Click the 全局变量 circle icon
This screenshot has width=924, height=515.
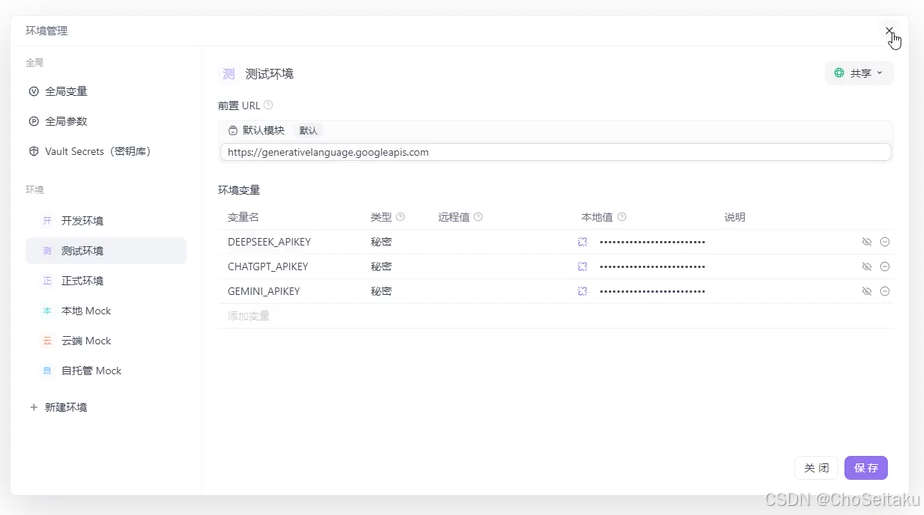click(34, 91)
